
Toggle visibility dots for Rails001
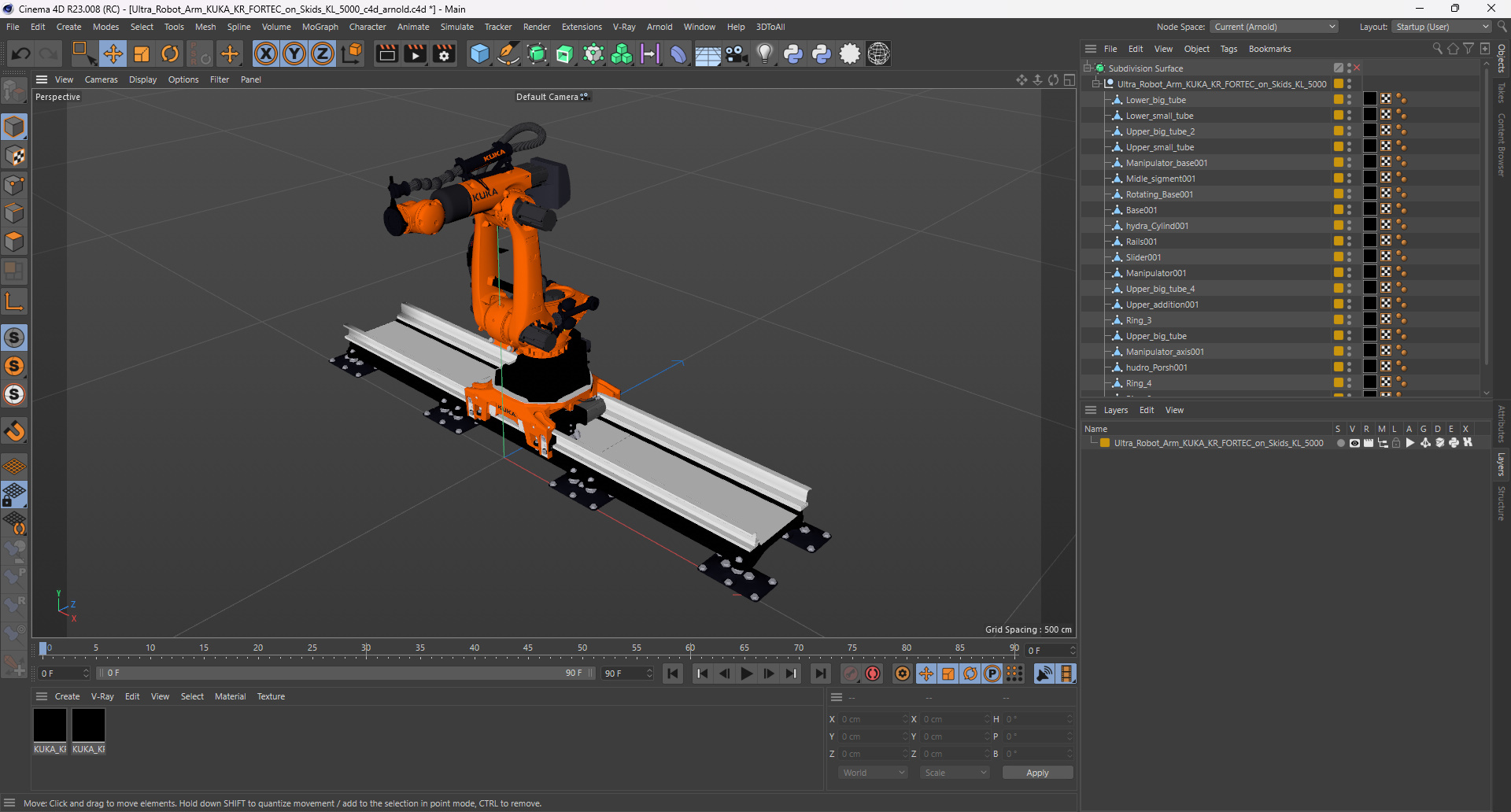click(1349, 242)
